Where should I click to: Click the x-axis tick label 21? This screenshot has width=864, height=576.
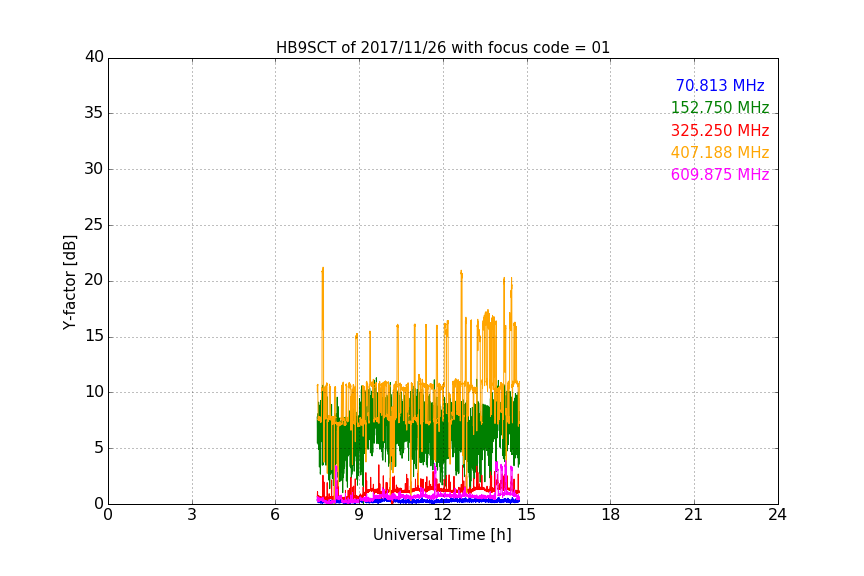(x=693, y=515)
